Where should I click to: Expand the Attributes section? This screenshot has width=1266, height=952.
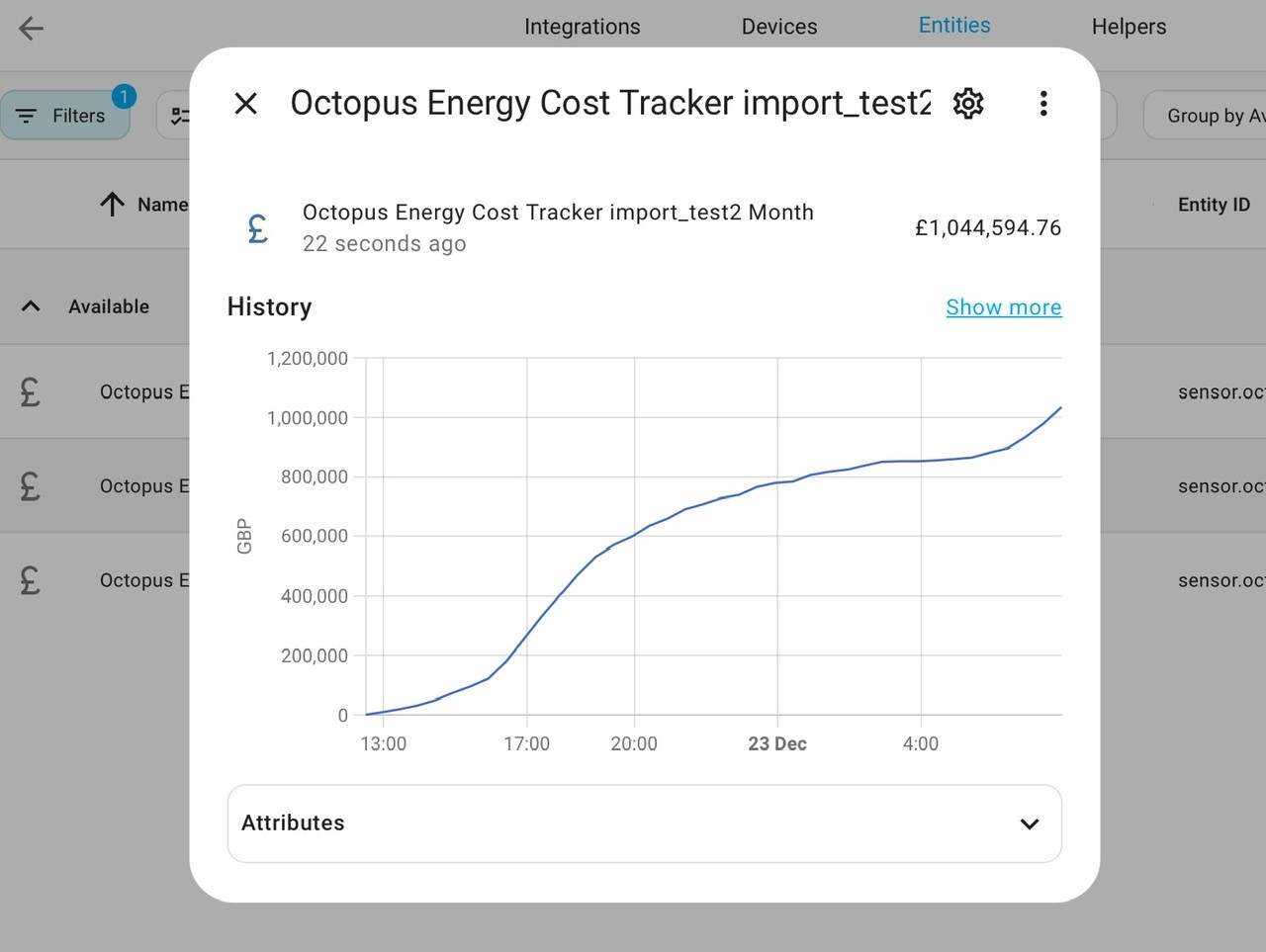pos(645,823)
